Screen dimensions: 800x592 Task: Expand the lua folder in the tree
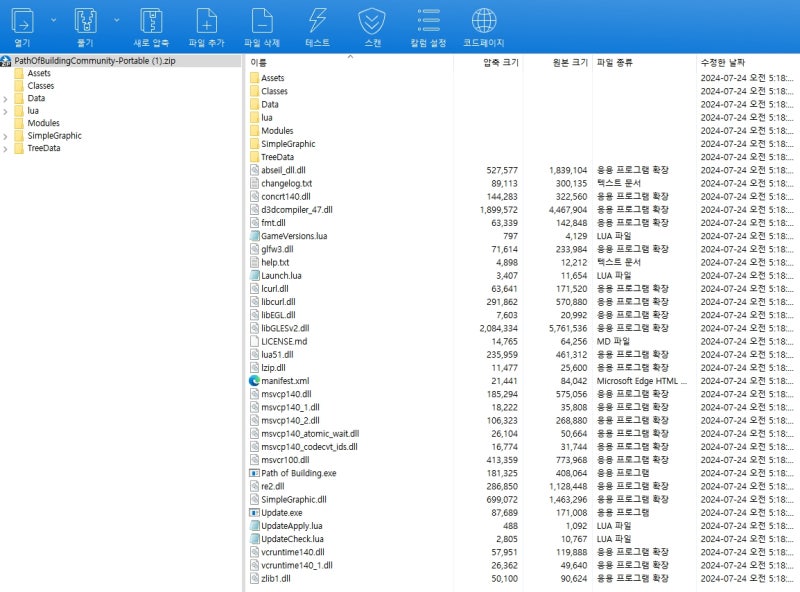(x=6, y=111)
